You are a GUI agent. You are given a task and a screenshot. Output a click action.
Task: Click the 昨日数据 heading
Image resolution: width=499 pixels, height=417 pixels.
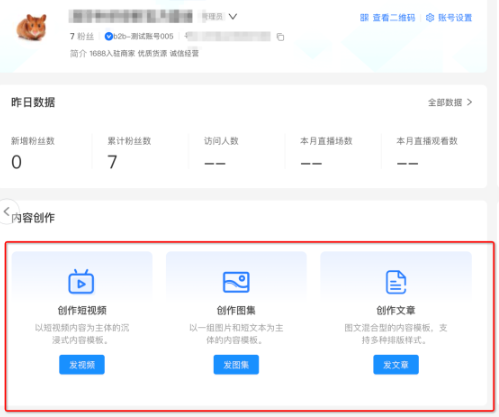[33, 102]
